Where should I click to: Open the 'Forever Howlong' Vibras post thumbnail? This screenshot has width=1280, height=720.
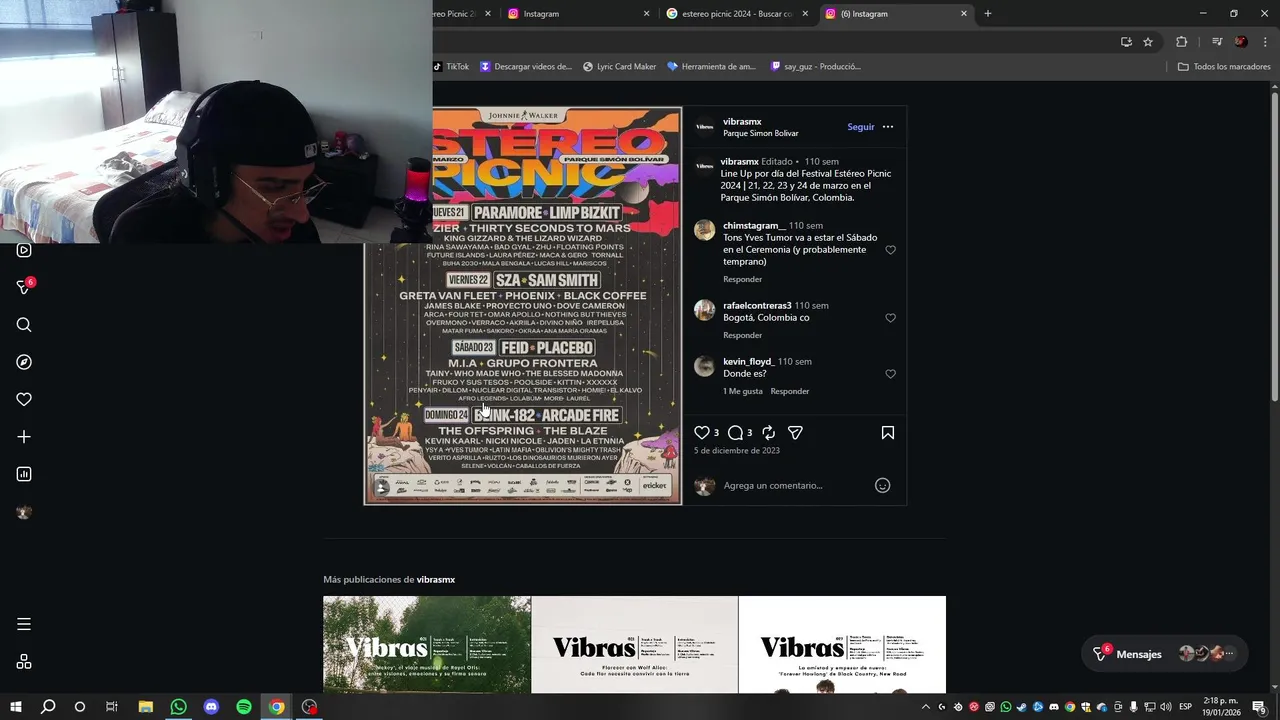[842, 645]
